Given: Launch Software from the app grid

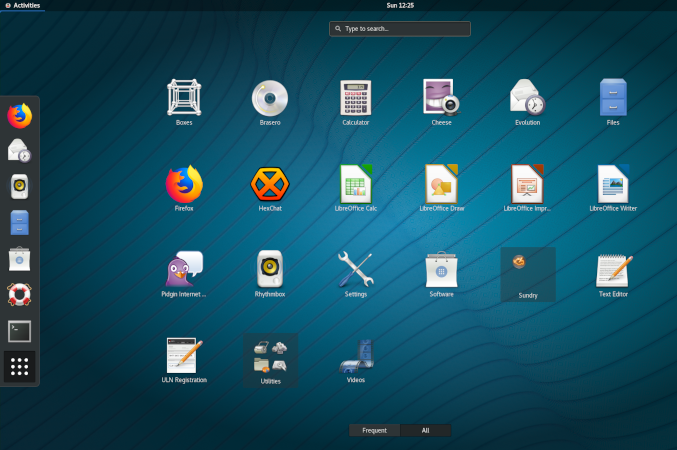Looking at the screenshot, I should pos(441,274).
